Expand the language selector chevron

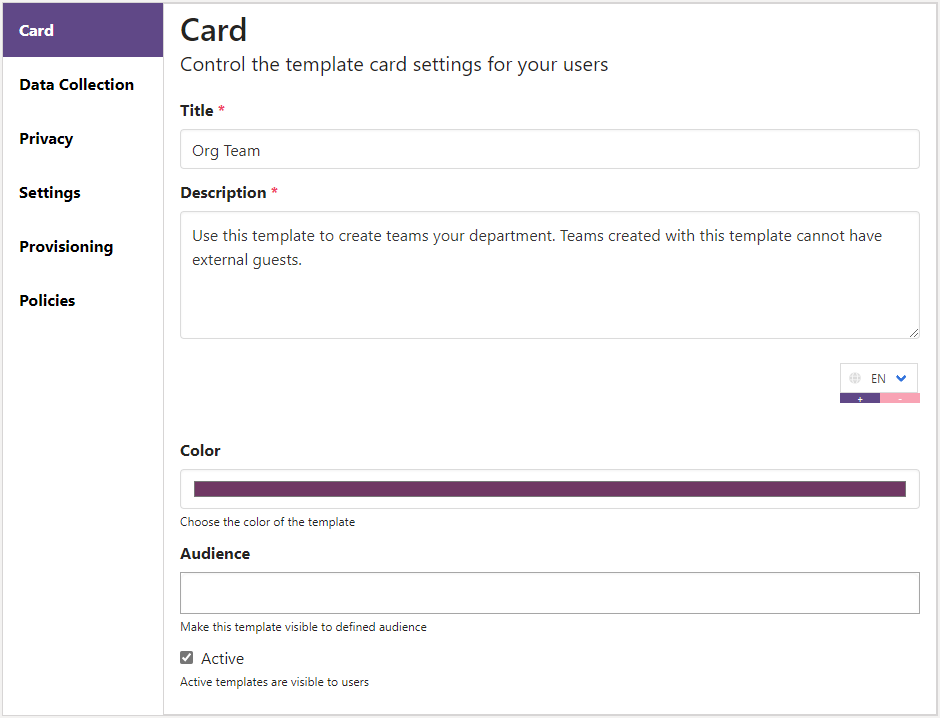[901, 378]
